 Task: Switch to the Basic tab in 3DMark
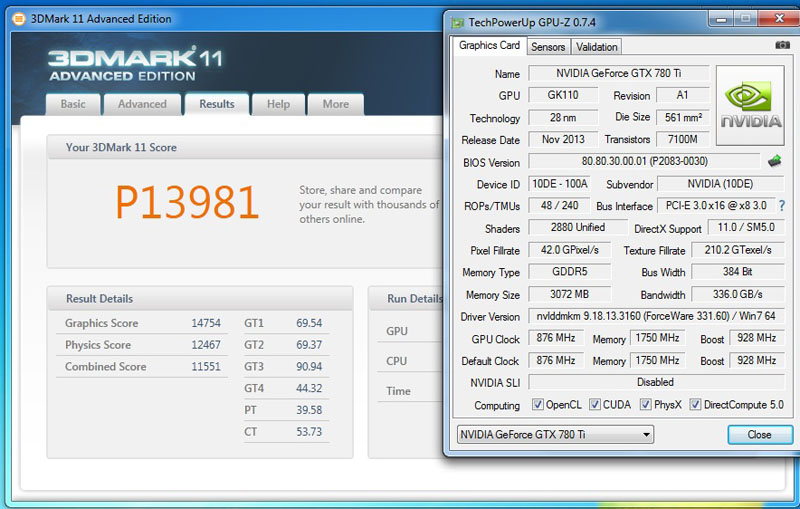click(x=73, y=104)
